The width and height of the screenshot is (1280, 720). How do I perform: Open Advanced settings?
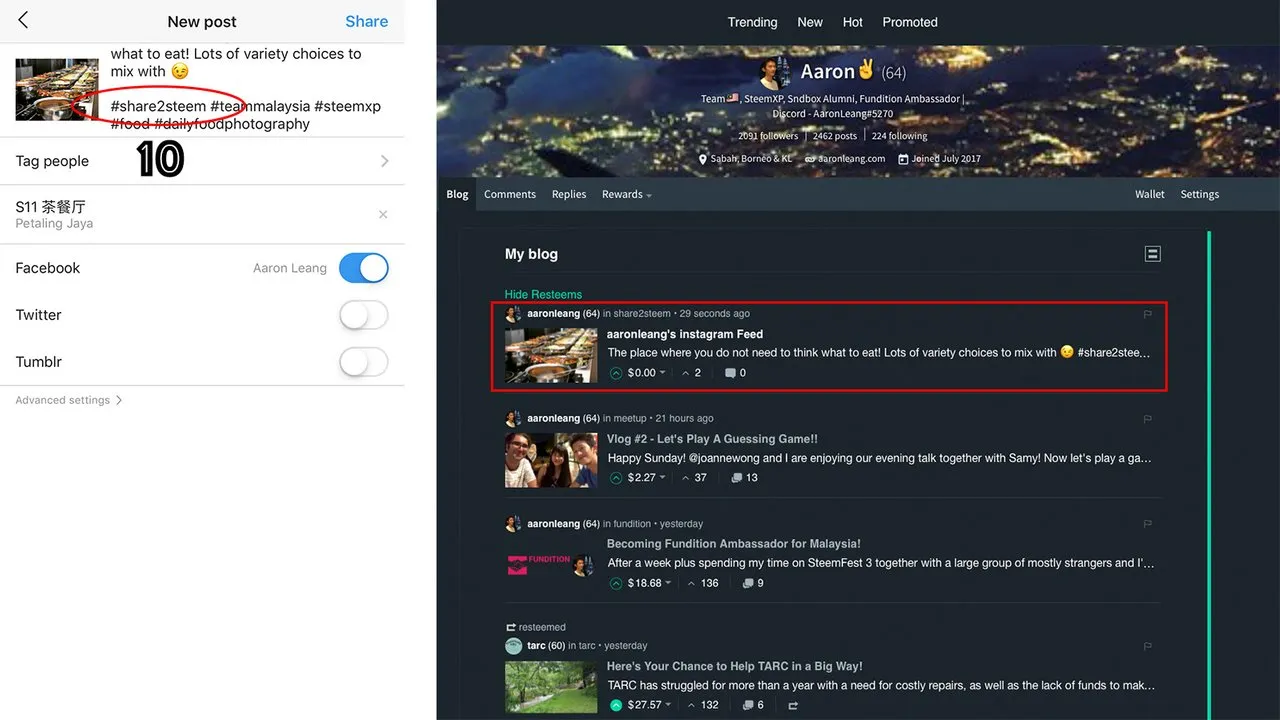(x=69, y=400)
